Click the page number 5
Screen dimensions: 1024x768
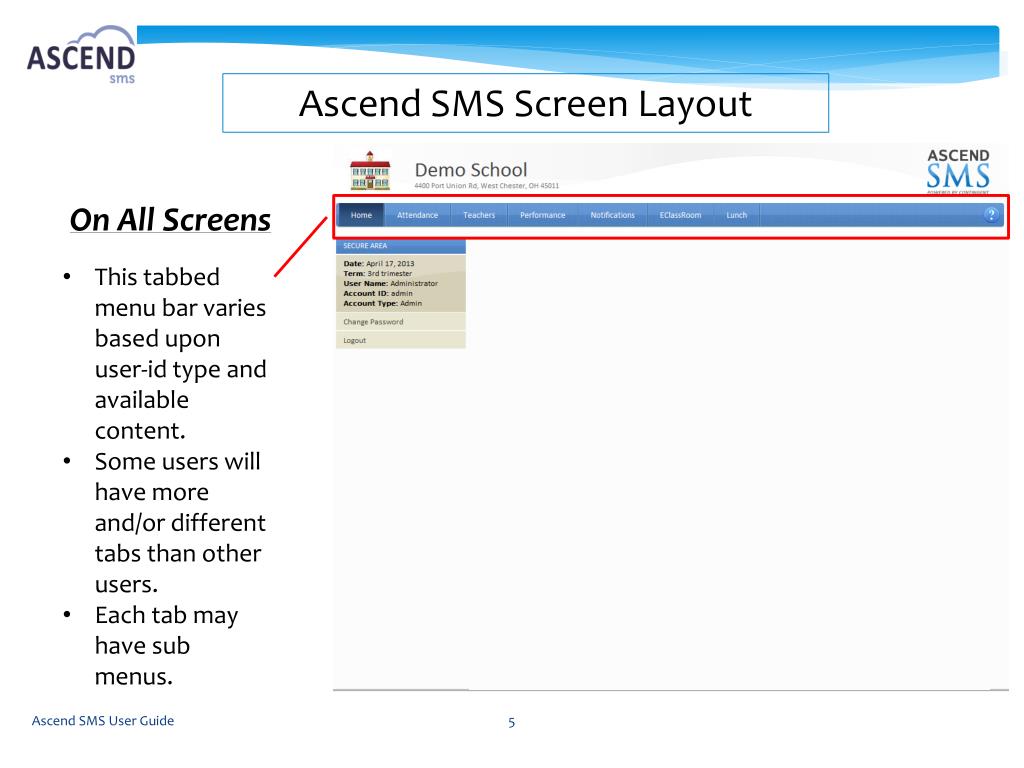click(x=511, y=722)
